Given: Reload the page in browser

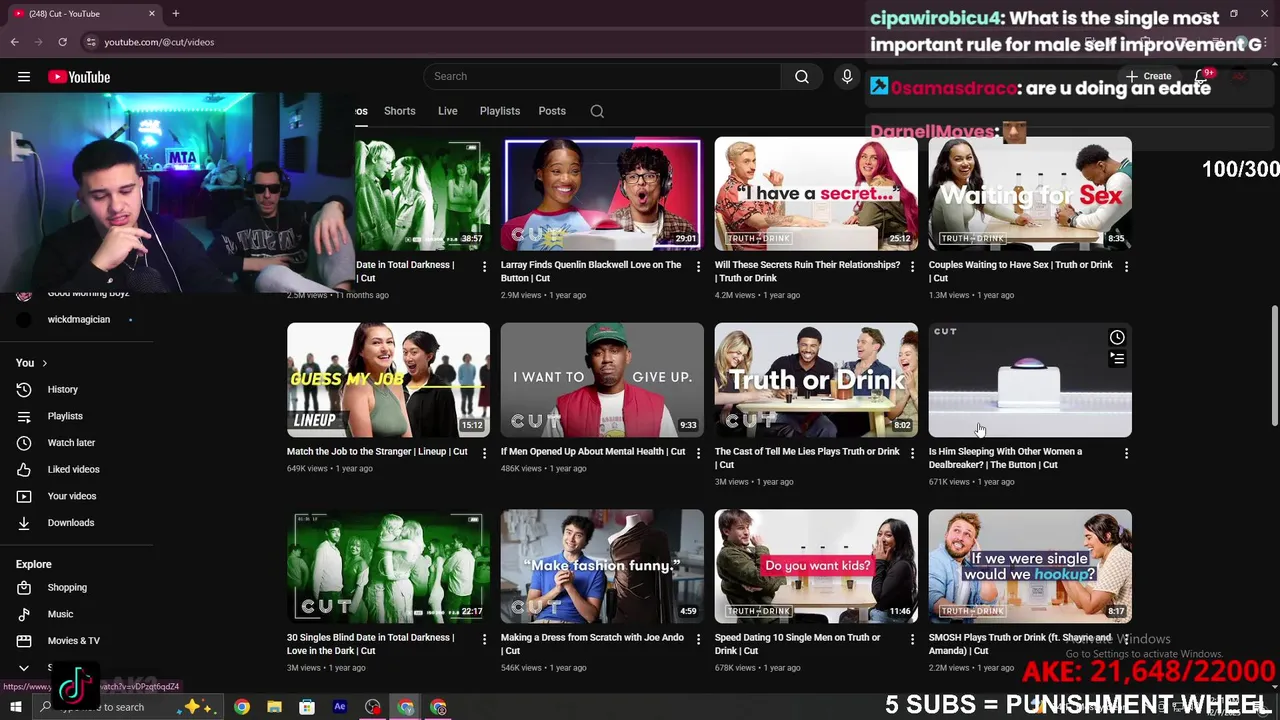Looking at the screenshot, I should 62,42.
